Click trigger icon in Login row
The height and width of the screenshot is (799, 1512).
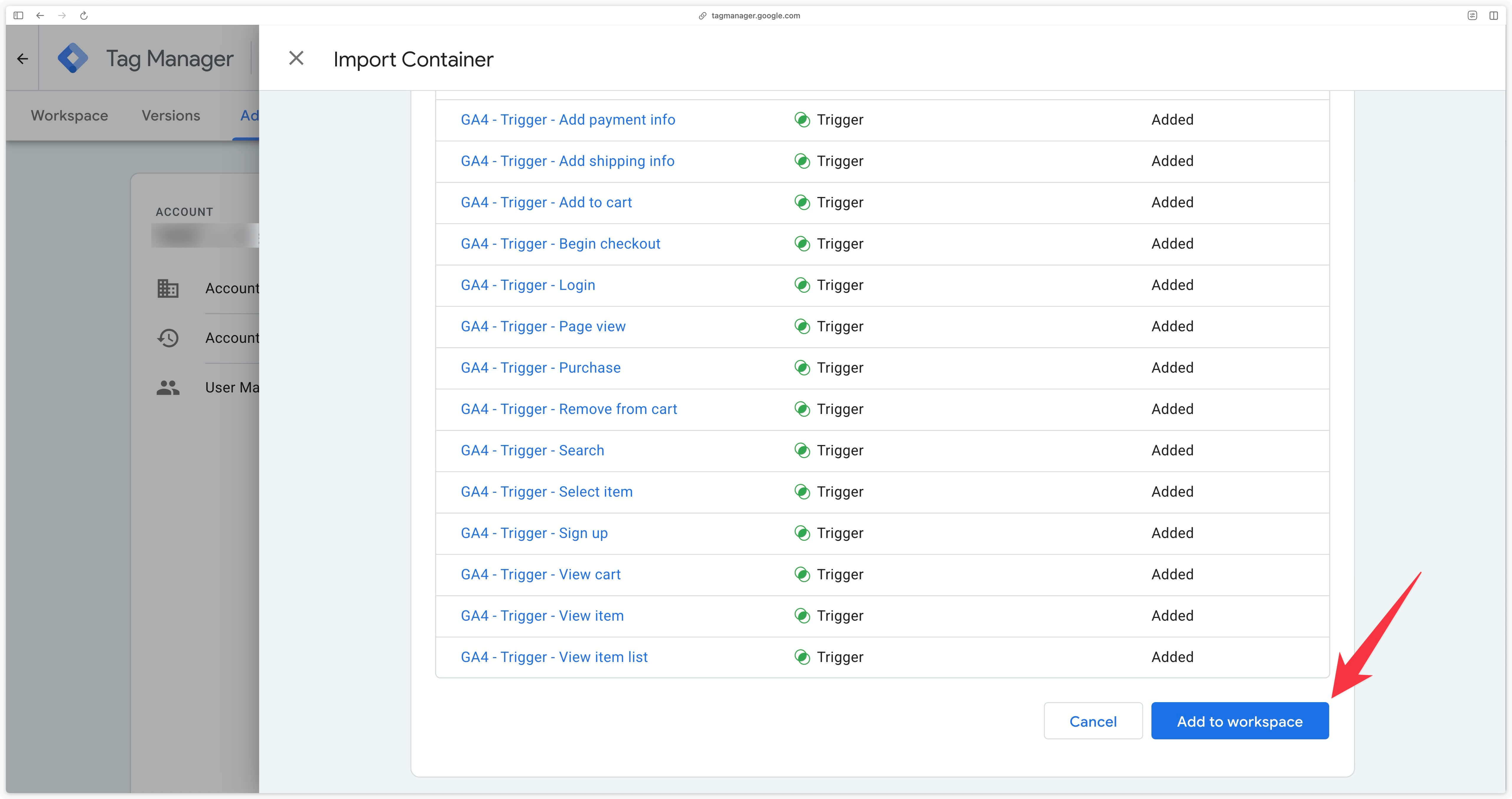click(802, 285)
